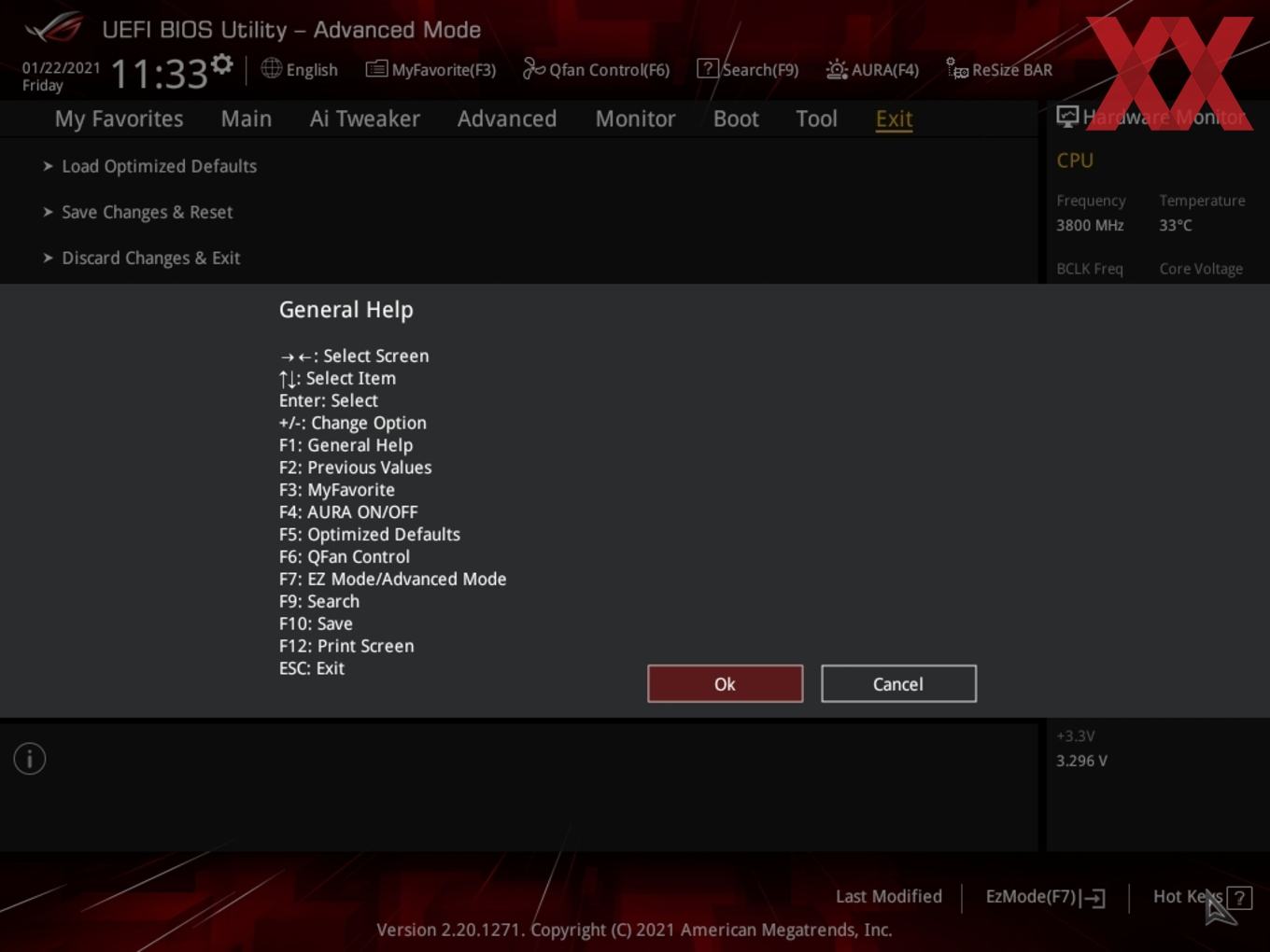Select the Exit tab

894,119
